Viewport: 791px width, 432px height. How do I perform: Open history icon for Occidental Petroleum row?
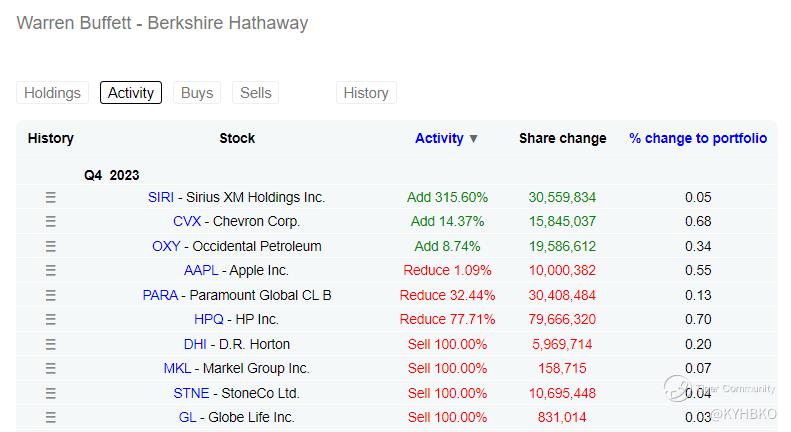tap(50, 246)
